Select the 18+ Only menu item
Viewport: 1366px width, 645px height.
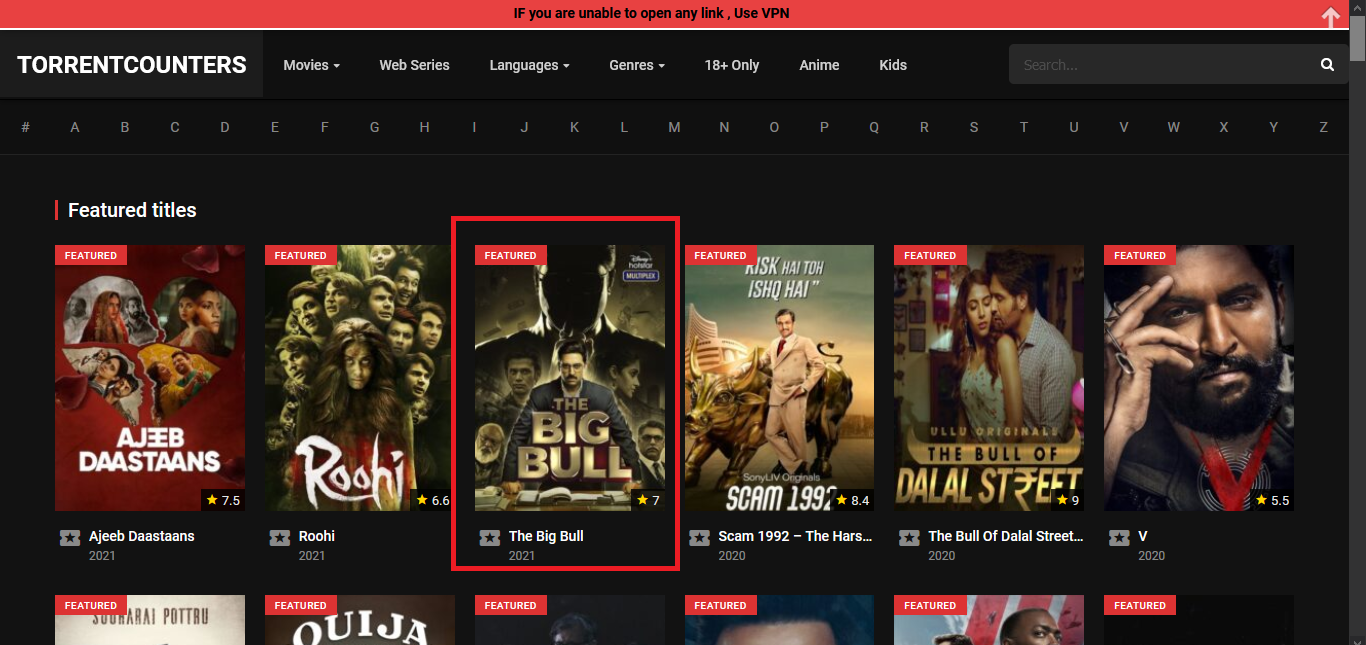731,65
